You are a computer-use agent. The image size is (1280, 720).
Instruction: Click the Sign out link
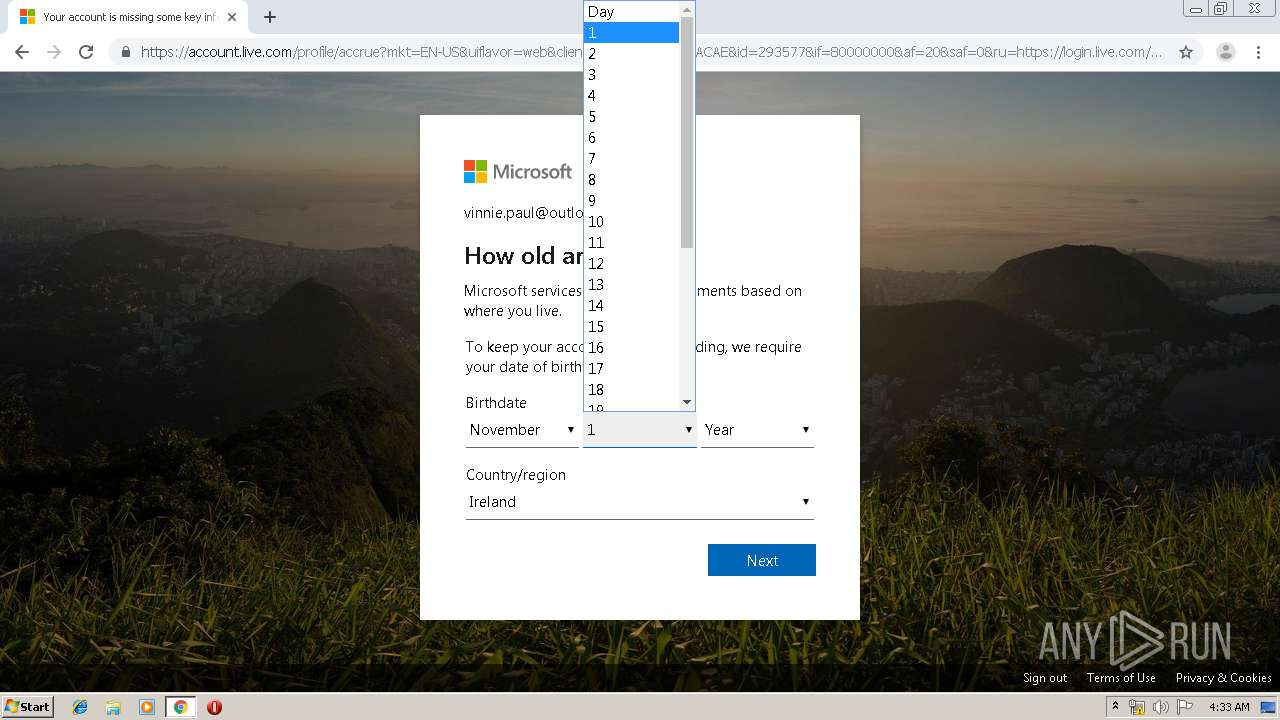1045,678
